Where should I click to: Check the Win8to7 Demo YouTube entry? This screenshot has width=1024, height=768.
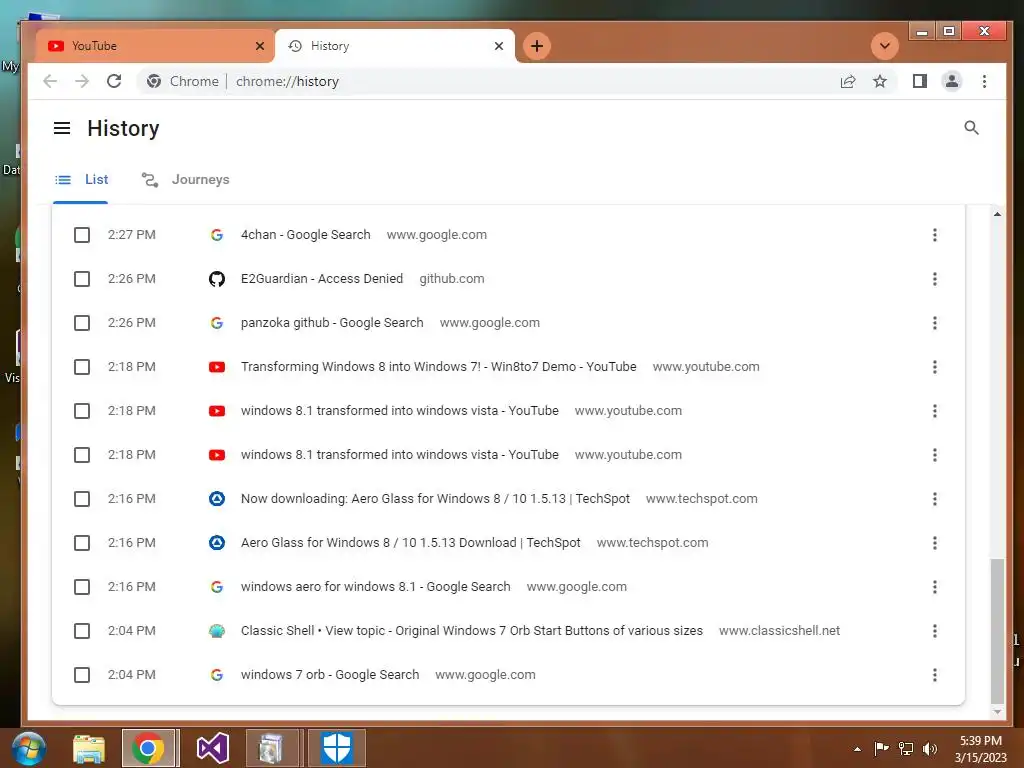(x=82, y=367)
